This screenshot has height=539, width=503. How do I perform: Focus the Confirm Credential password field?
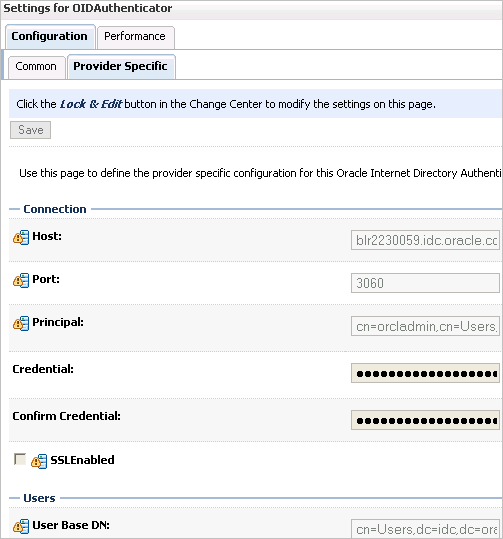425,420
